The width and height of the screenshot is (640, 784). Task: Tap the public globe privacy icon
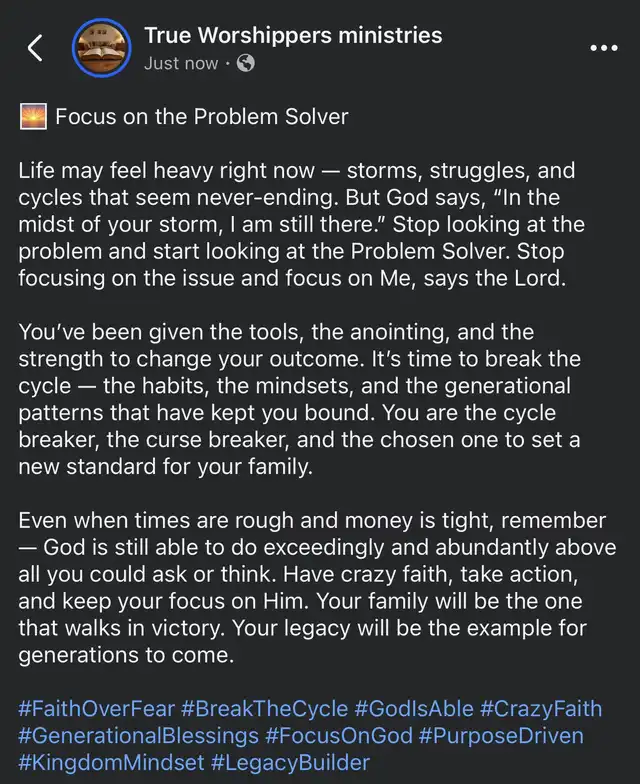[x=246, y=63]
